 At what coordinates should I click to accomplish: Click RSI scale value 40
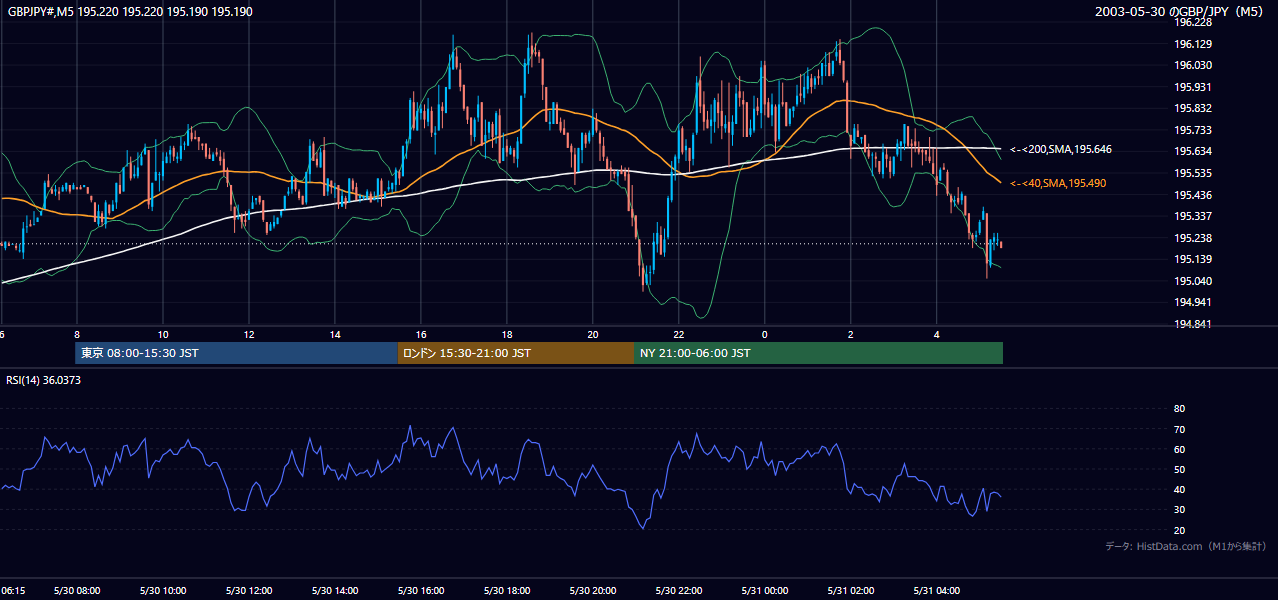click(1179, 490)
